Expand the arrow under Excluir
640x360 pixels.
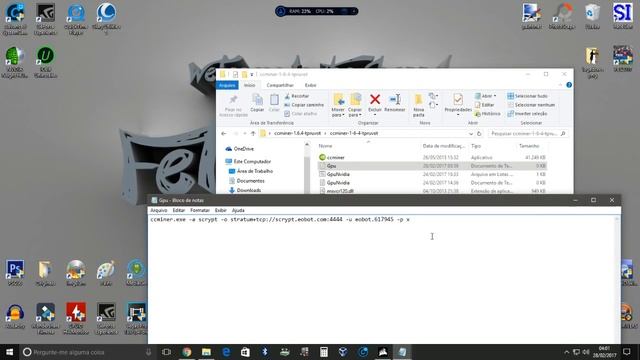point(375,115)
